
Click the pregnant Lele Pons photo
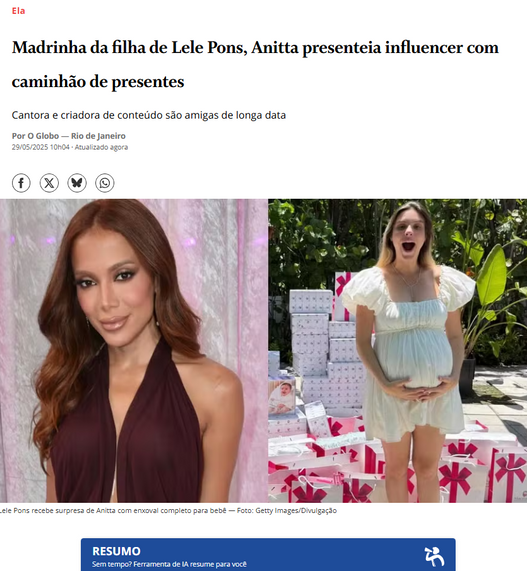[x=398, y=351]
